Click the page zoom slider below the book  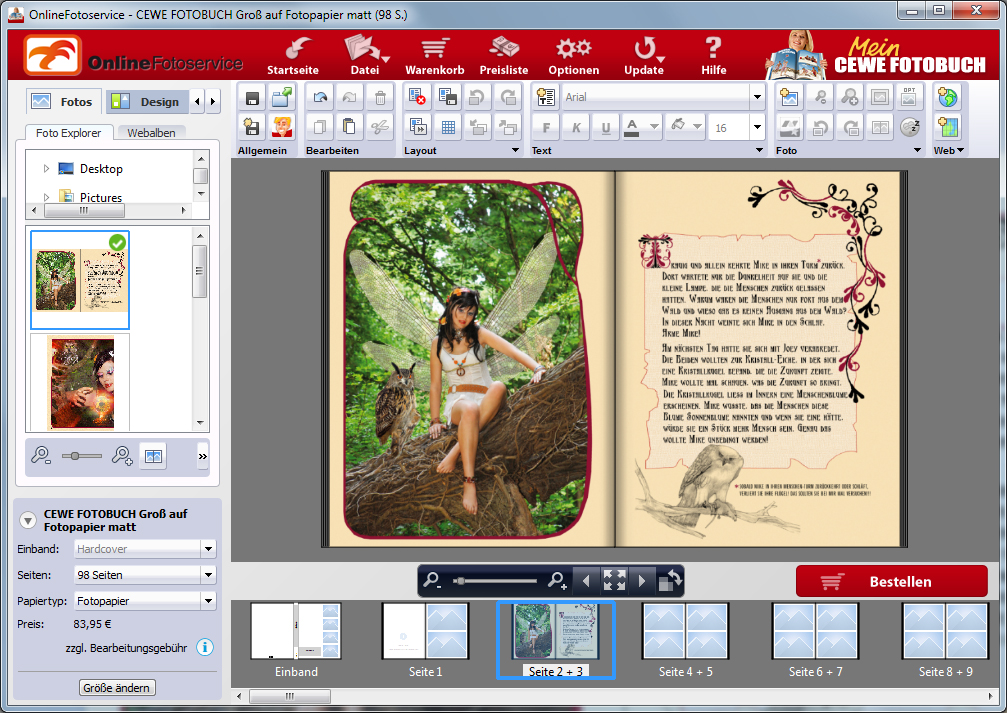coord(495,580)
